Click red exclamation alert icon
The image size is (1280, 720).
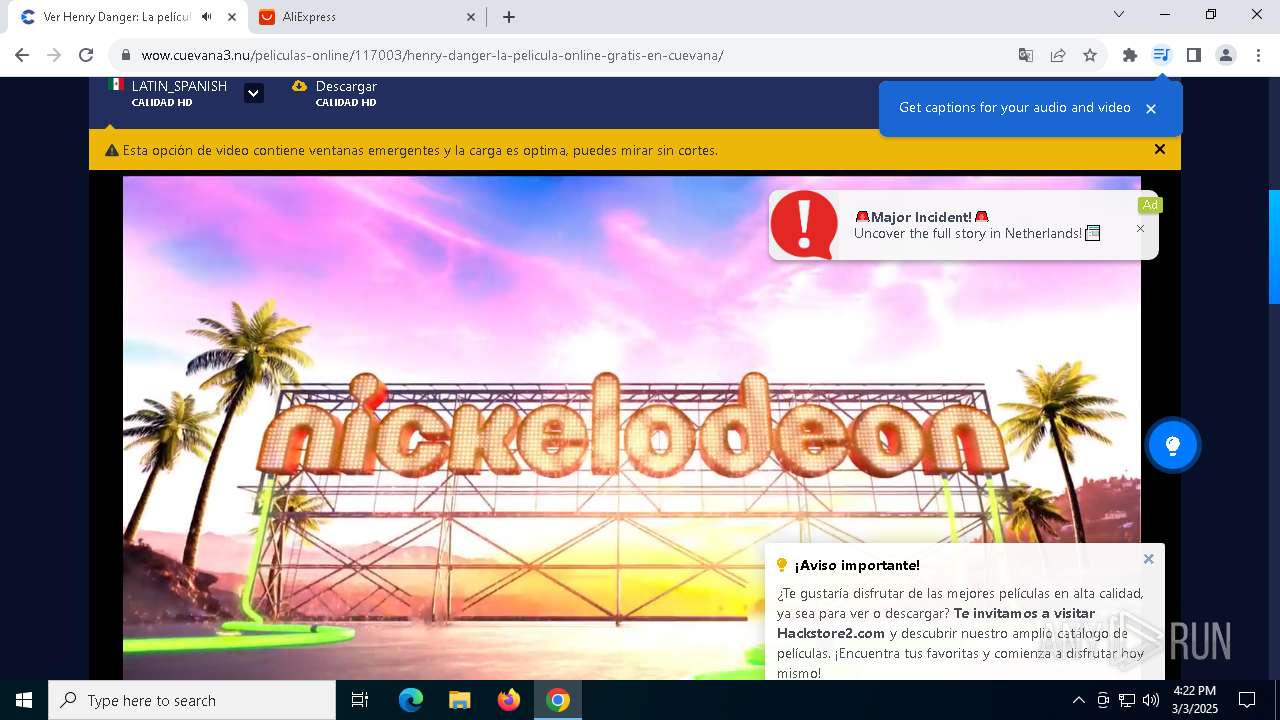pos(805,225)
